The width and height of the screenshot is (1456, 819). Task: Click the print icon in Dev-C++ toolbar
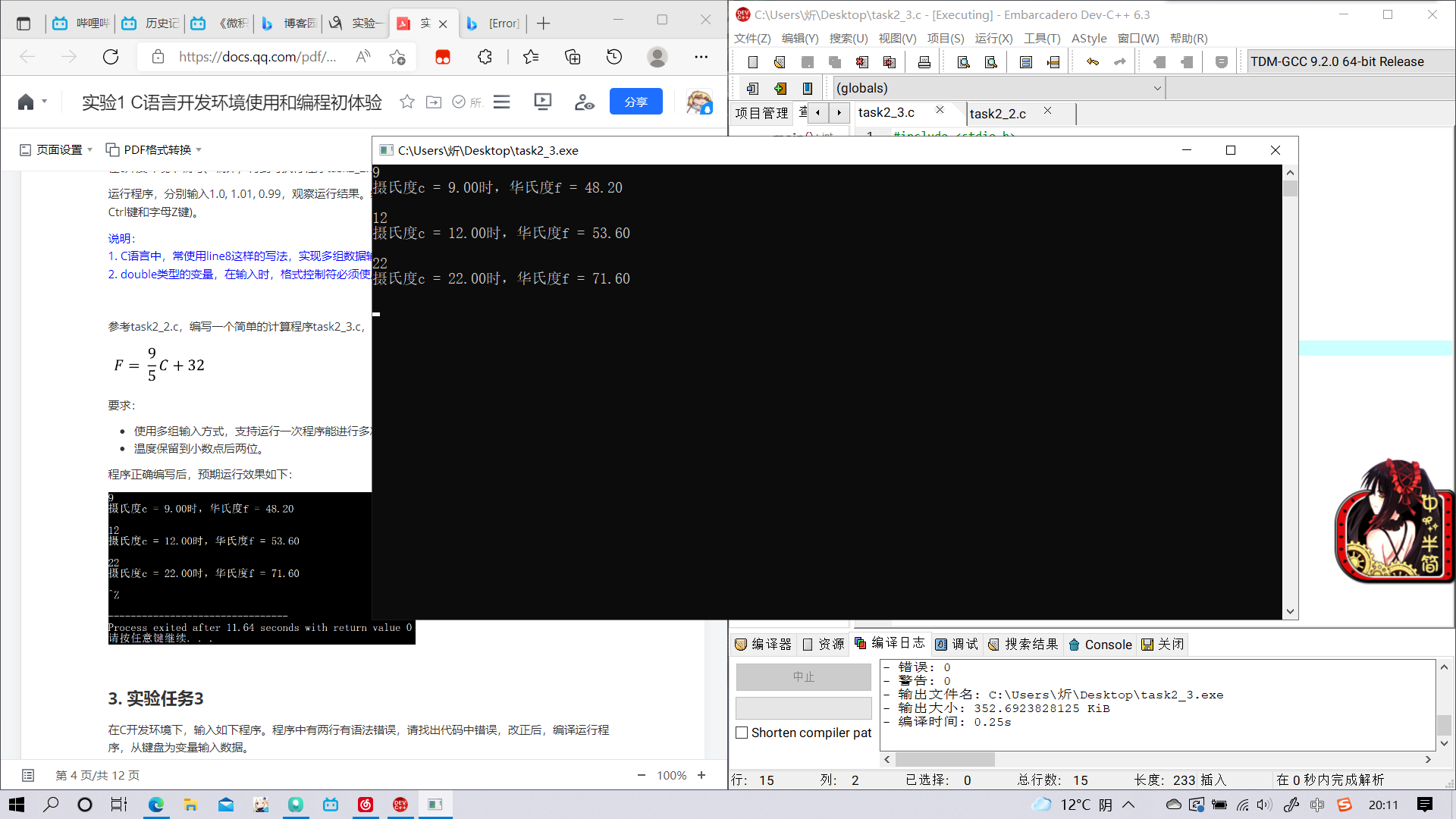click(x=924, y=62)
